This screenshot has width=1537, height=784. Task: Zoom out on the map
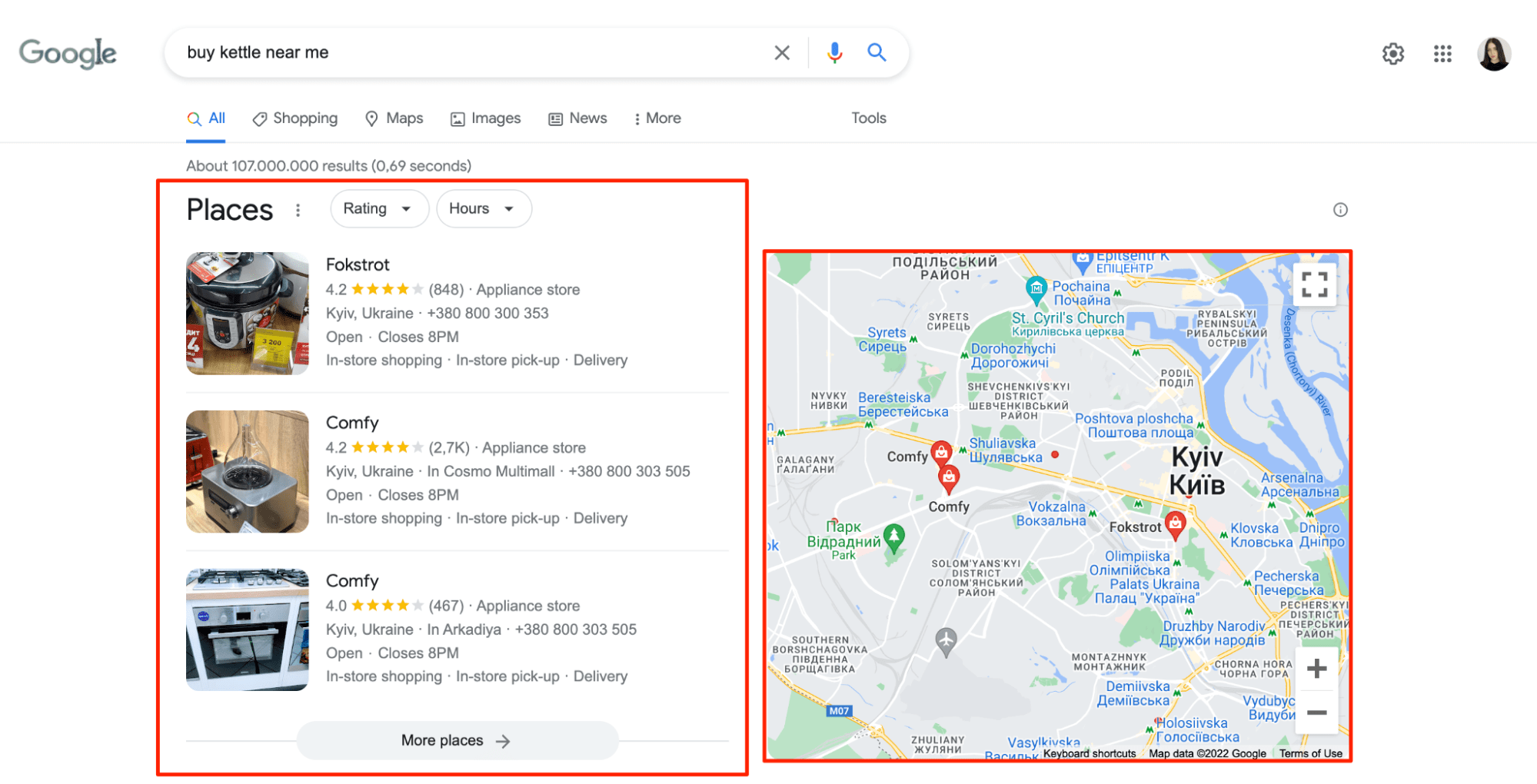[x=1316, y=713]
